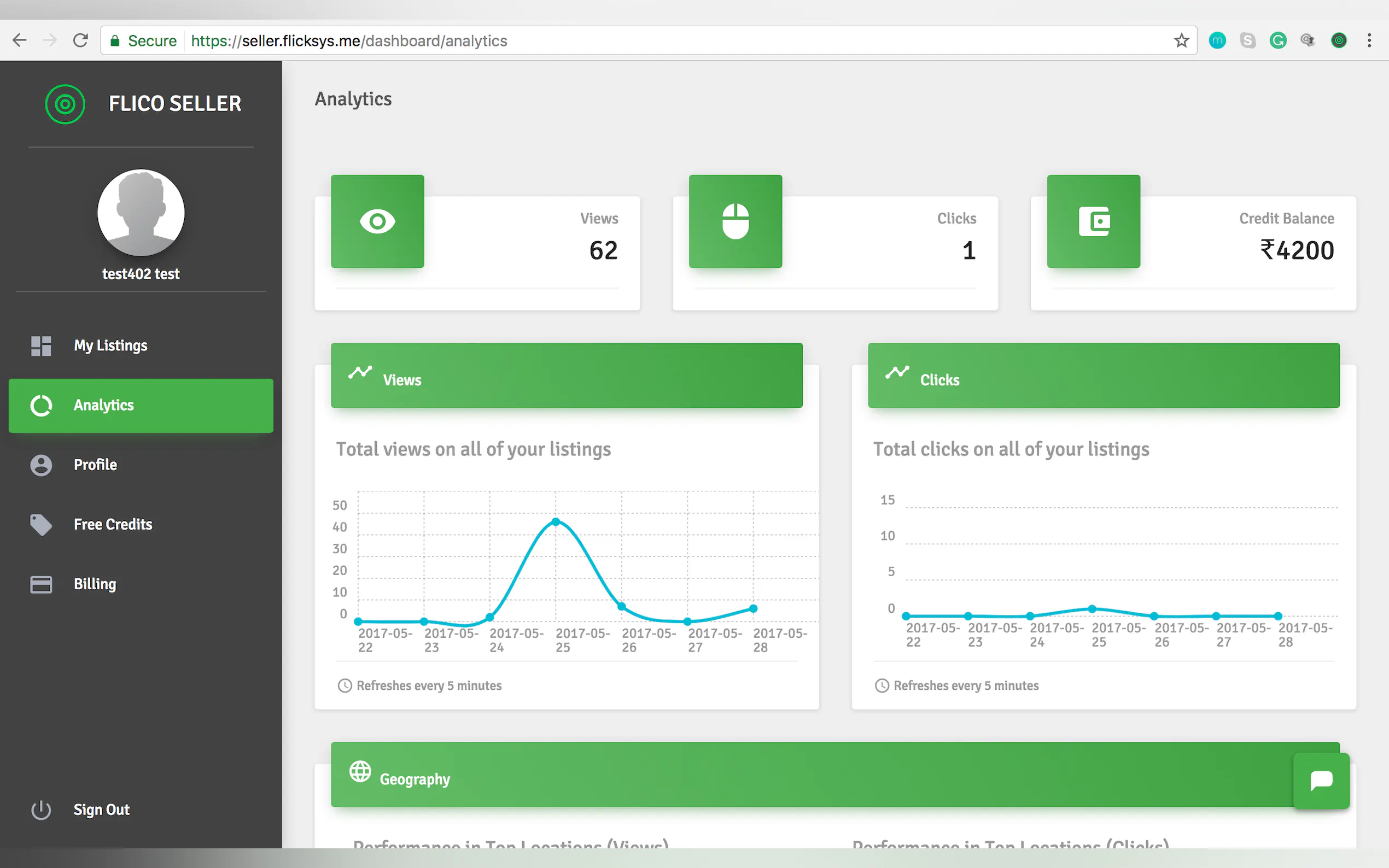The image size is (1389, 868).
Task: Sign Out of the seller account
Action: coord(101,810)
